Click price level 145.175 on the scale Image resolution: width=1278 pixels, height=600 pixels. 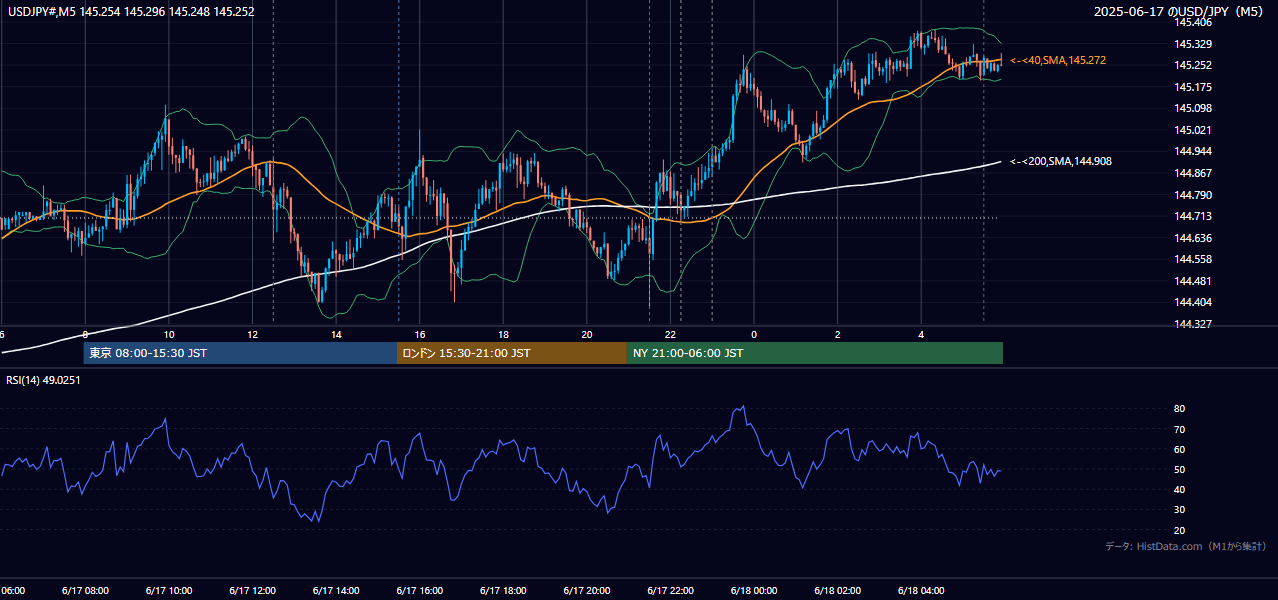pos(1193,87)
